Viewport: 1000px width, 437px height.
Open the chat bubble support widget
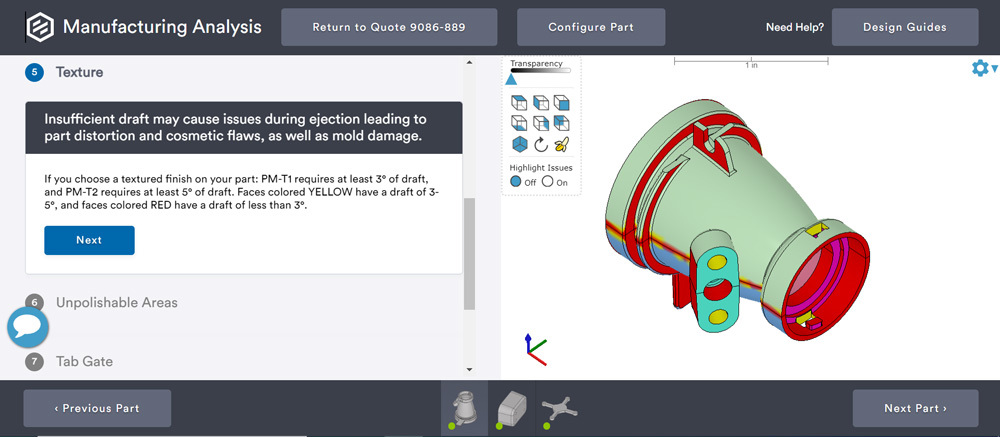28,327
